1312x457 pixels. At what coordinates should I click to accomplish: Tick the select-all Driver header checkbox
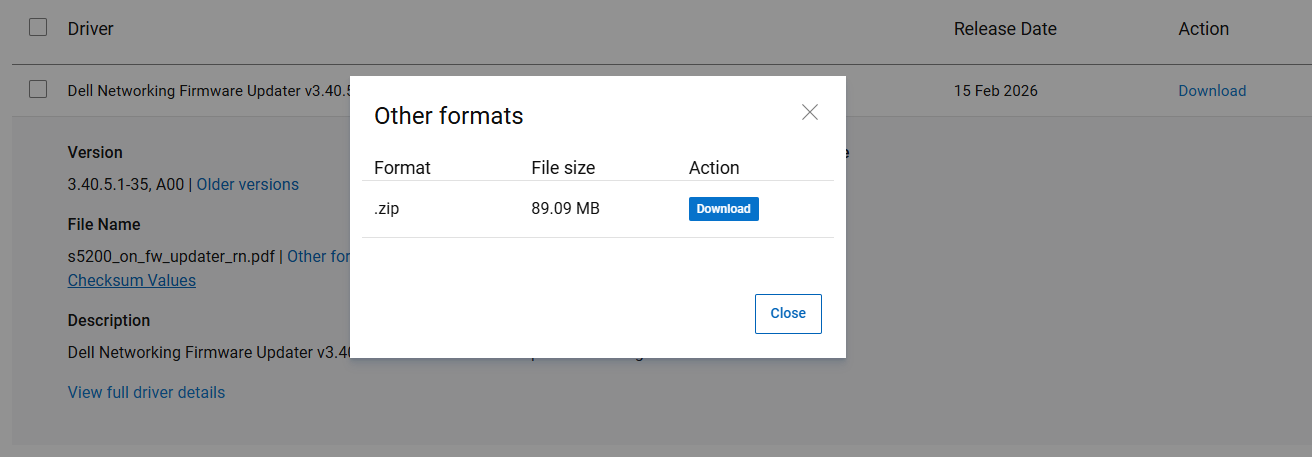tap(38, 27)
